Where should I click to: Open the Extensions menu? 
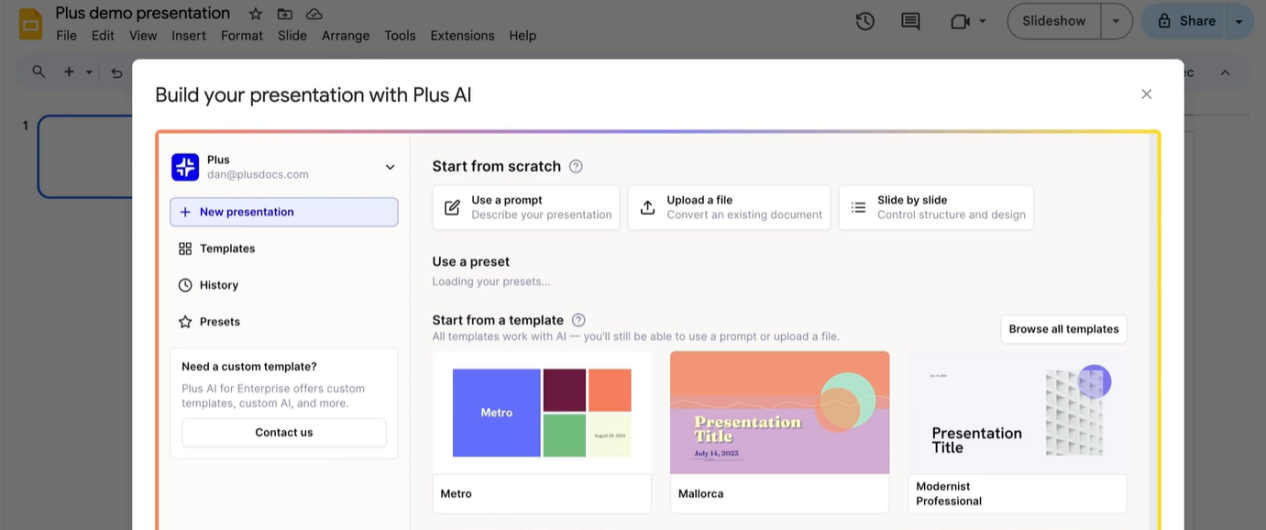(462, 36)
